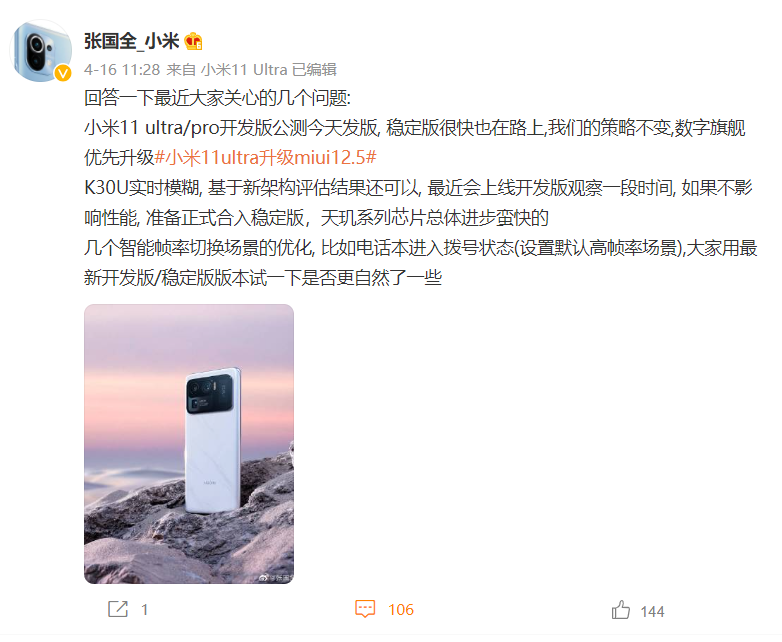Image resolution: width=782 pixels, height=642 pixels.
Task: Click the 几个智能帧率切换场景 paragraph text
Action: [x=420, y=262]
